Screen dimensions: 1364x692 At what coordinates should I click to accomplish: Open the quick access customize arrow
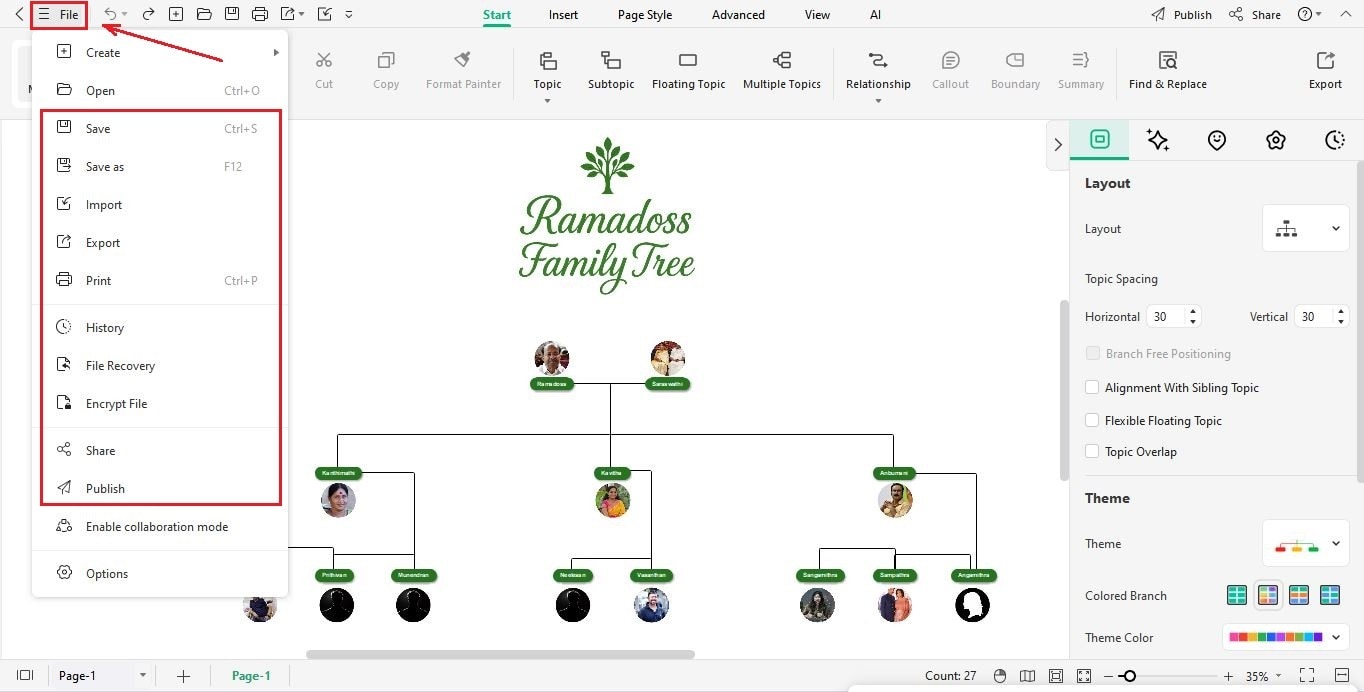348,14
